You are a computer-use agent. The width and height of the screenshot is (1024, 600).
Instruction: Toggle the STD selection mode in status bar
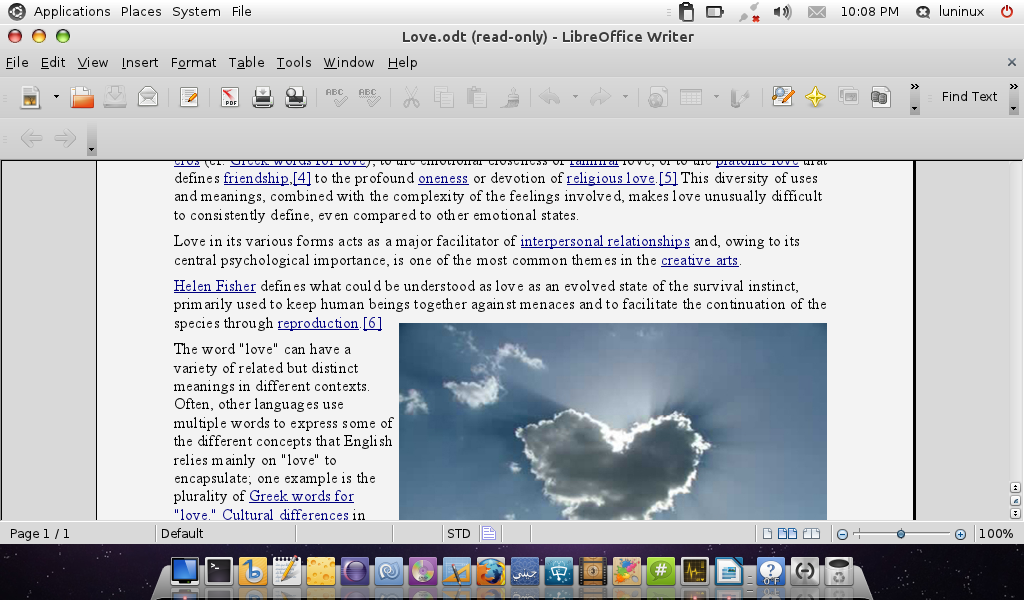pos(458,534)
